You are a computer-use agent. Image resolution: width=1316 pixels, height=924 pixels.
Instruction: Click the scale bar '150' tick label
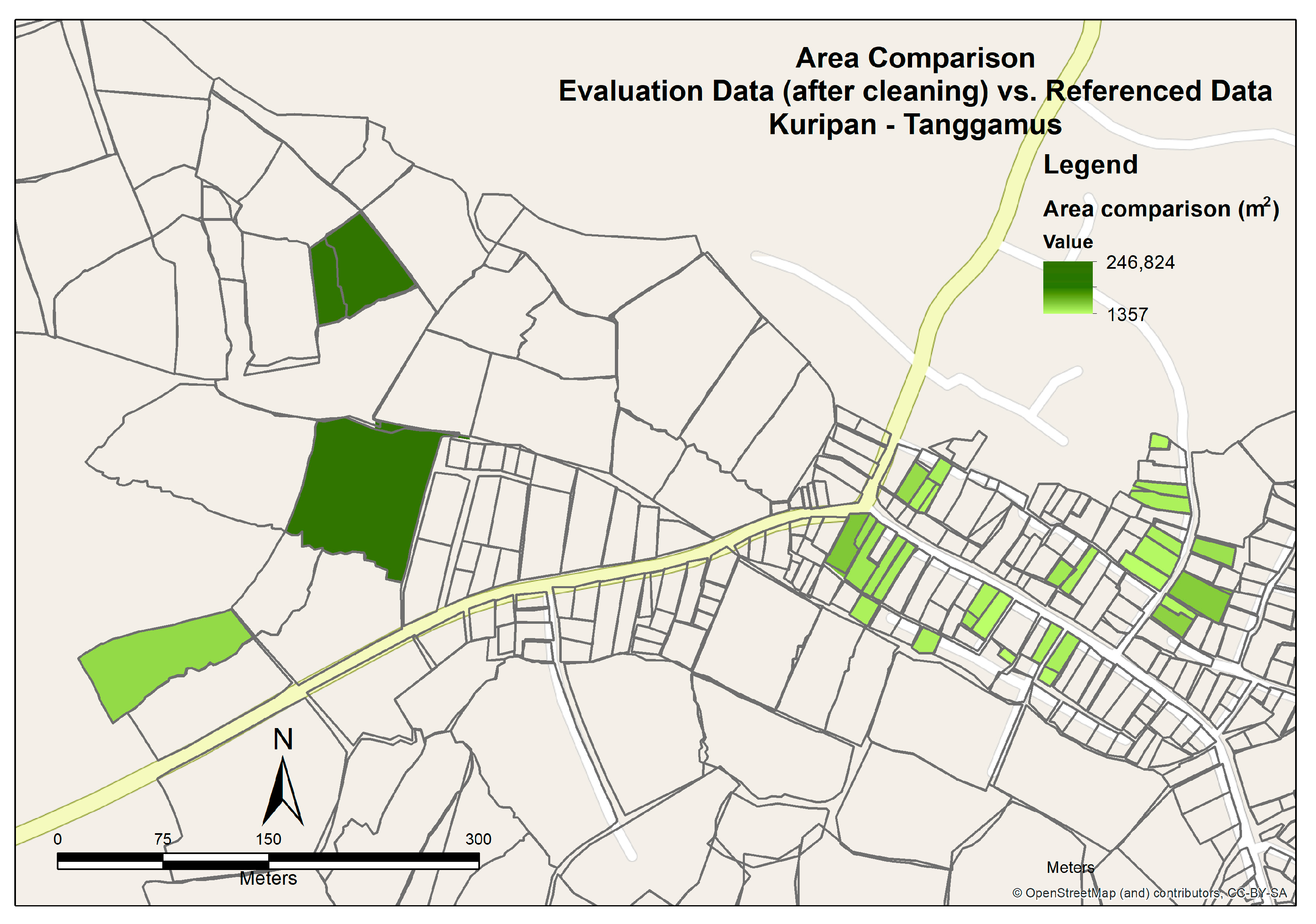tap(268, 839)
